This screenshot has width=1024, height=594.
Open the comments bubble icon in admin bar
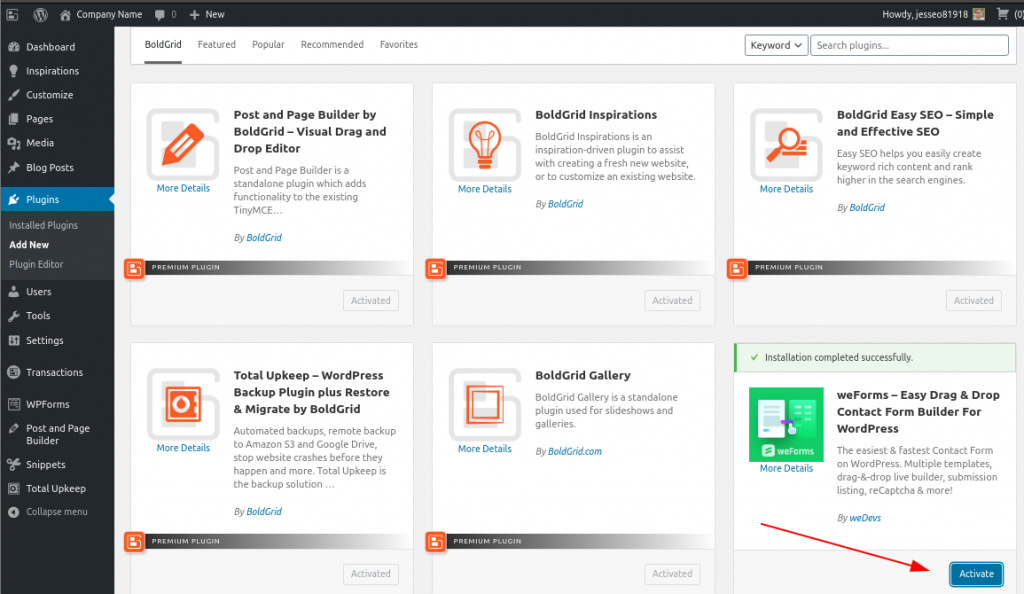[x=159, y=14]
